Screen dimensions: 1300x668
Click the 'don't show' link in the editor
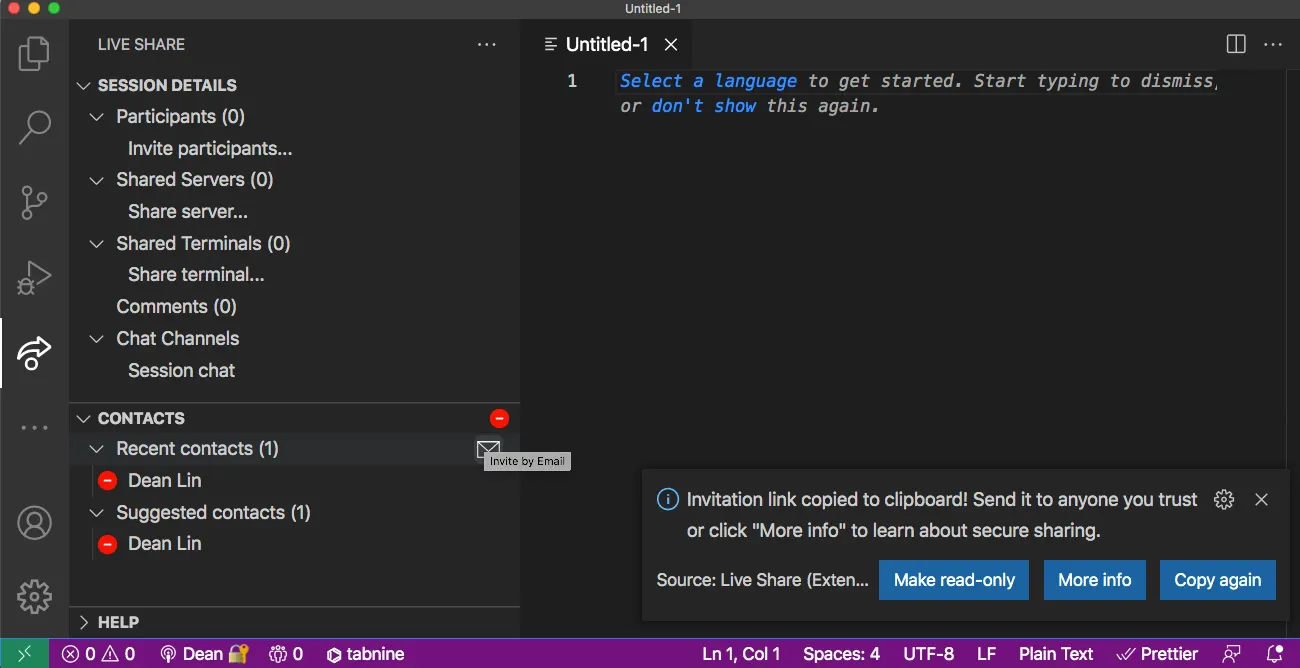pyautogui.click(x=704, y=106)
